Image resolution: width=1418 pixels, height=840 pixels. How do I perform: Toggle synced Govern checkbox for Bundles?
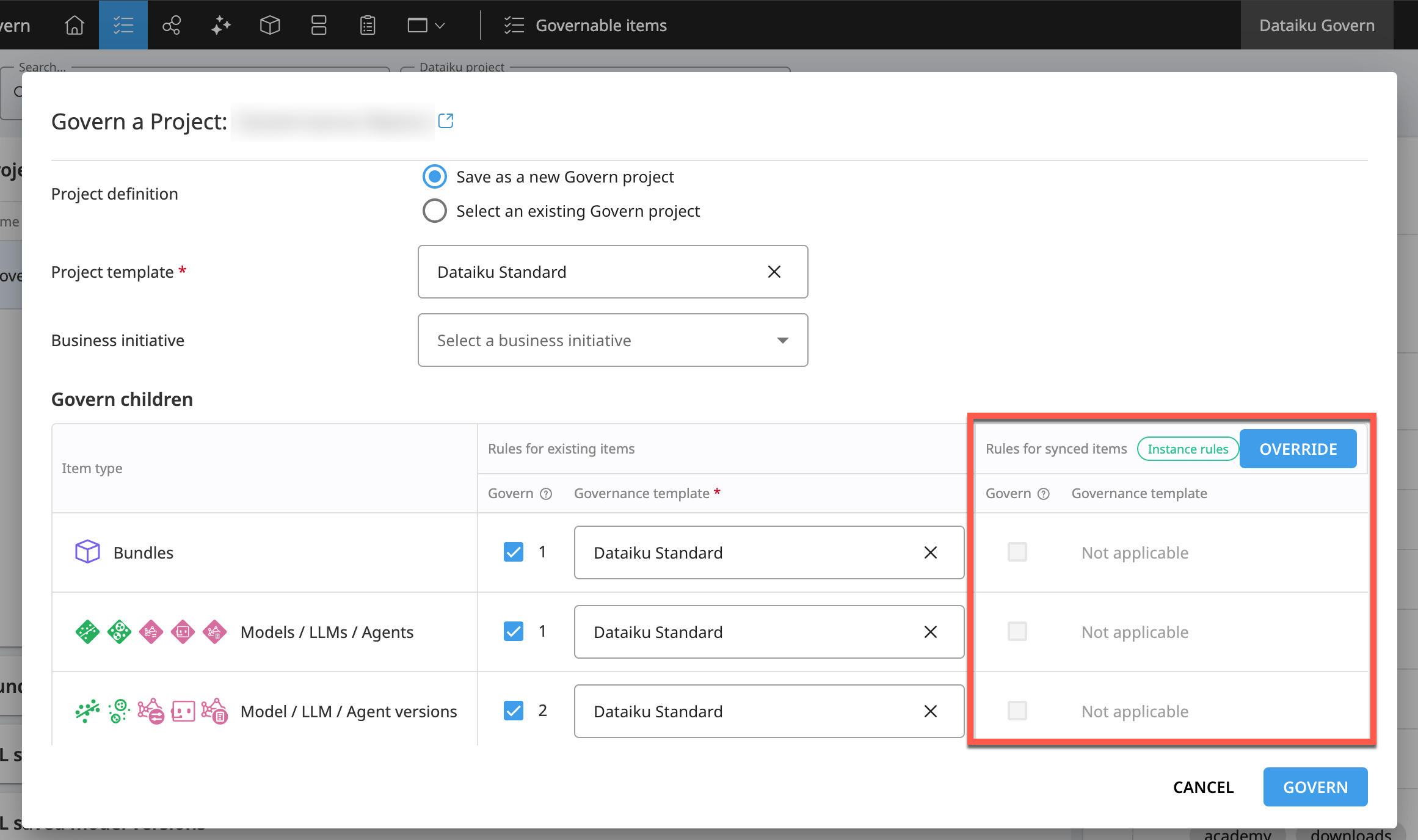coord(1017,552)
